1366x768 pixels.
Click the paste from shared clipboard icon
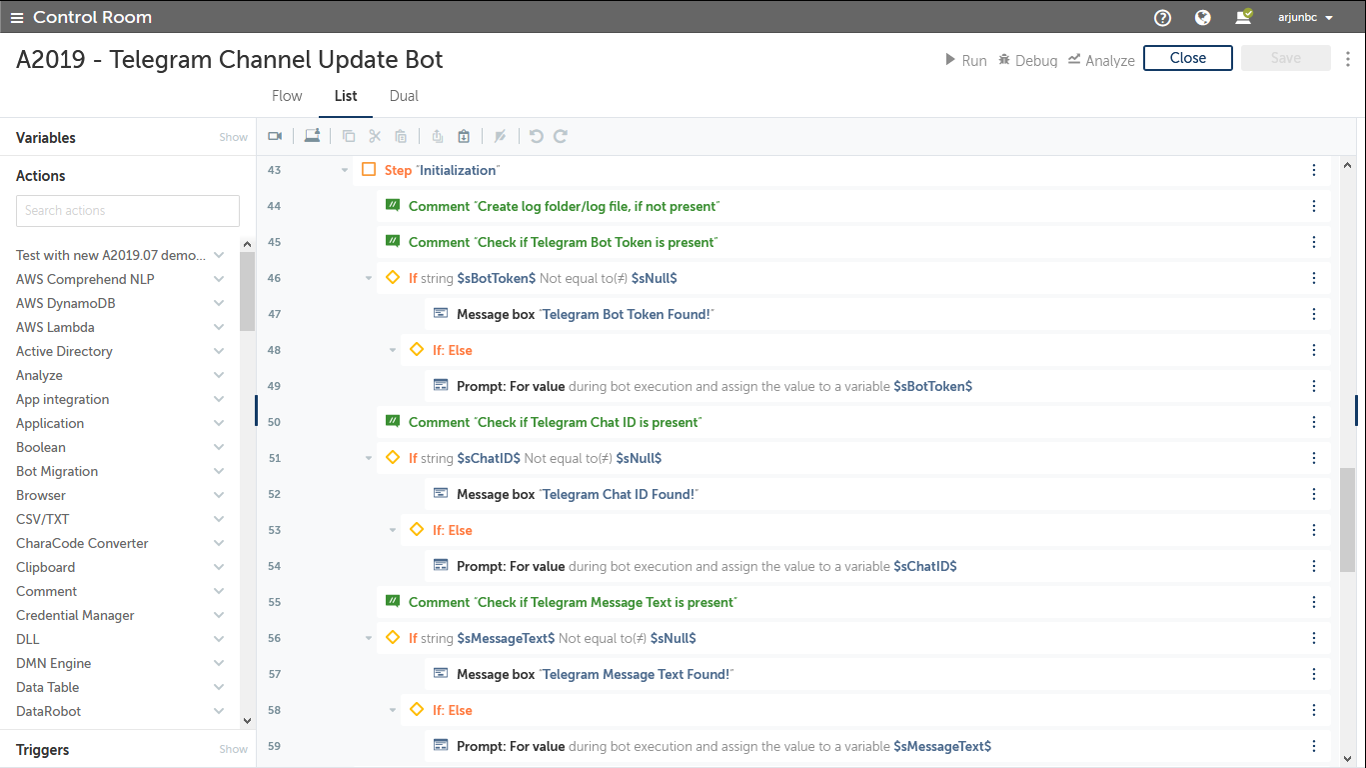pos(464,136)
